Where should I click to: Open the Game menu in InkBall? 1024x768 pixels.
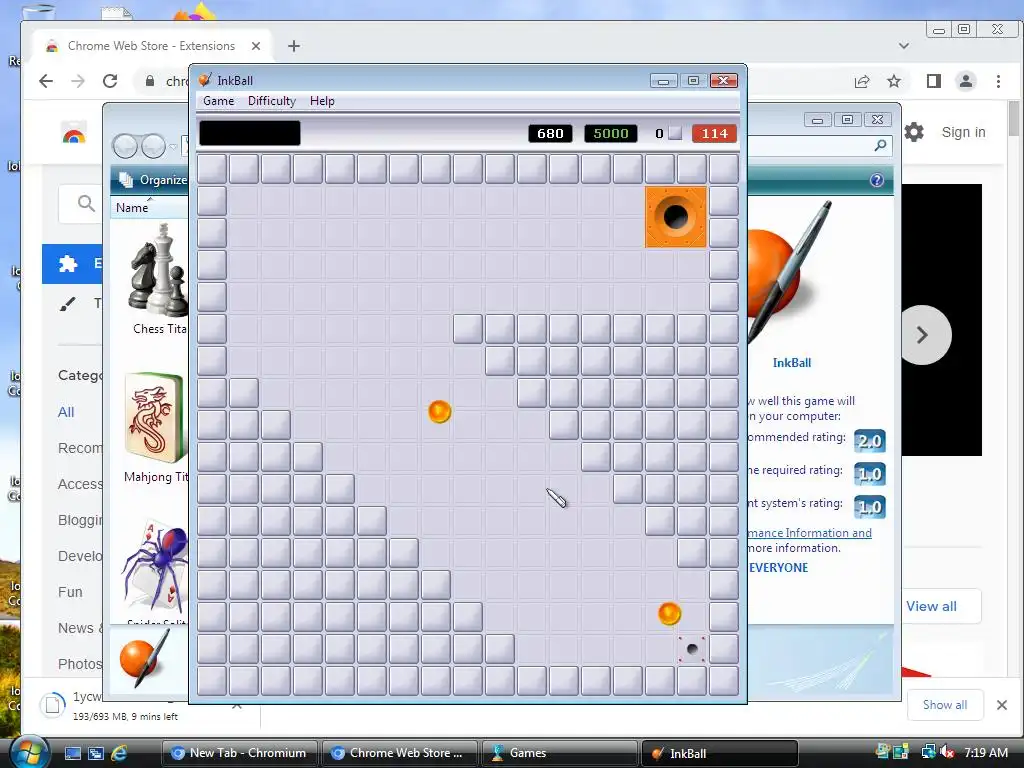(218, 101)
